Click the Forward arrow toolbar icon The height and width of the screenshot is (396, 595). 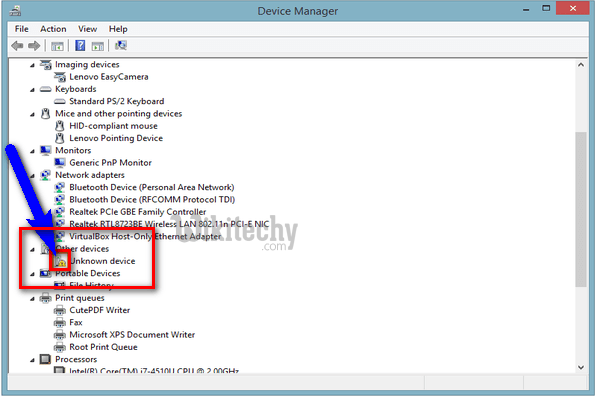pos(34,46)
